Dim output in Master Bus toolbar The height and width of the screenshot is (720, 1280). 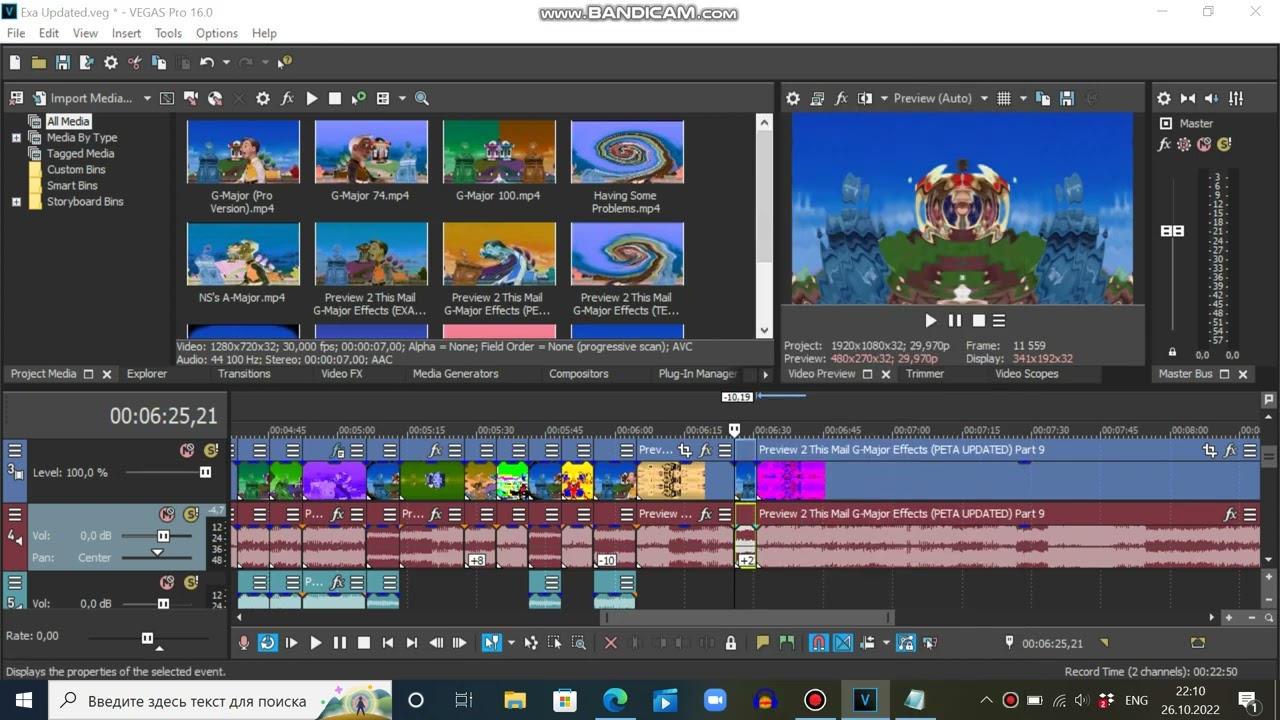pyautogui.click(x=1212, y=98)
